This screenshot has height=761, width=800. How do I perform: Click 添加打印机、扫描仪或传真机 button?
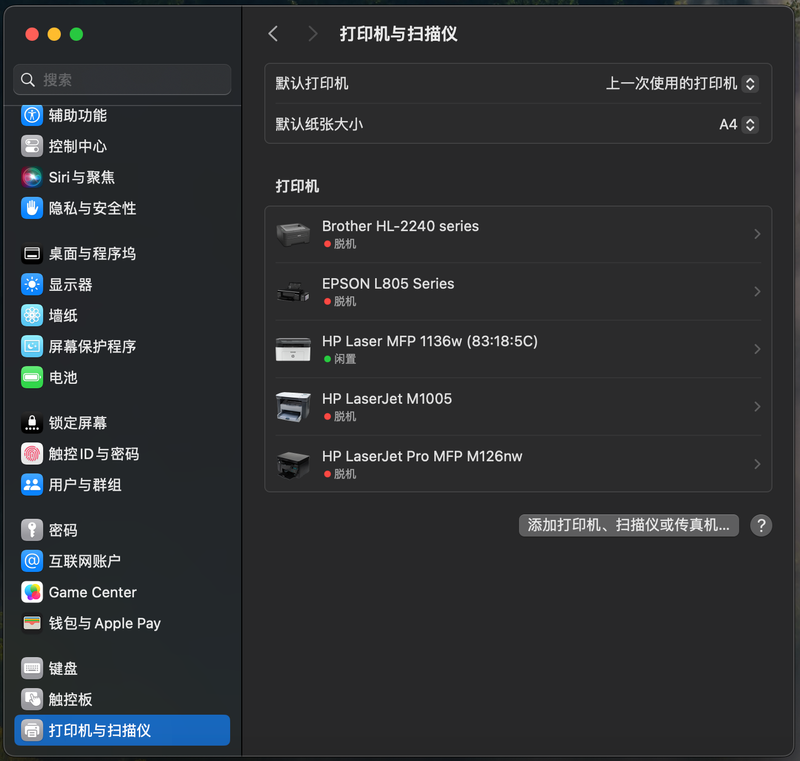point(628,525)
